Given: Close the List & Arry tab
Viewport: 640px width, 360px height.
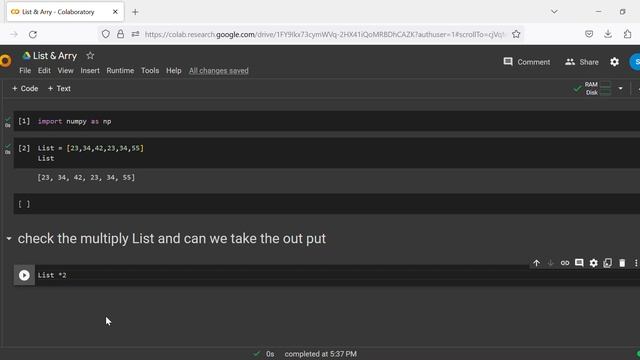Looking at the screenshot, I should (115, 12).
